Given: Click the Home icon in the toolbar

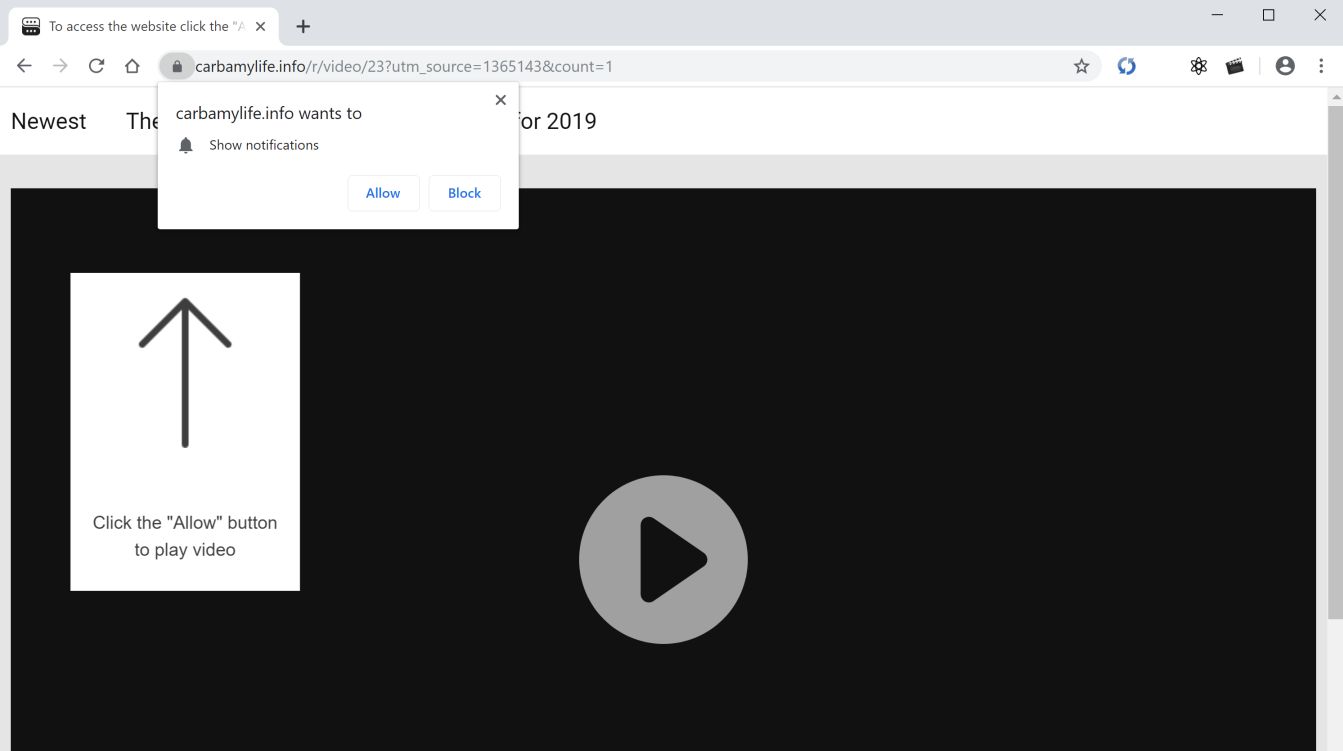Looking at the screenshot, I should pos(132,65).
